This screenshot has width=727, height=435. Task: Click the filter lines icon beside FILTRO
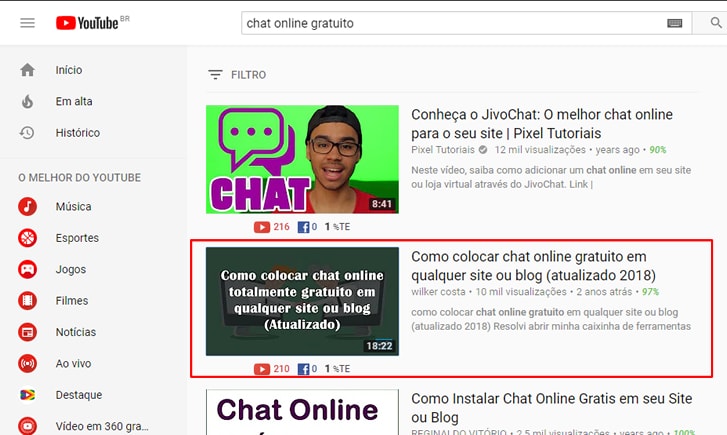[215, 75]
